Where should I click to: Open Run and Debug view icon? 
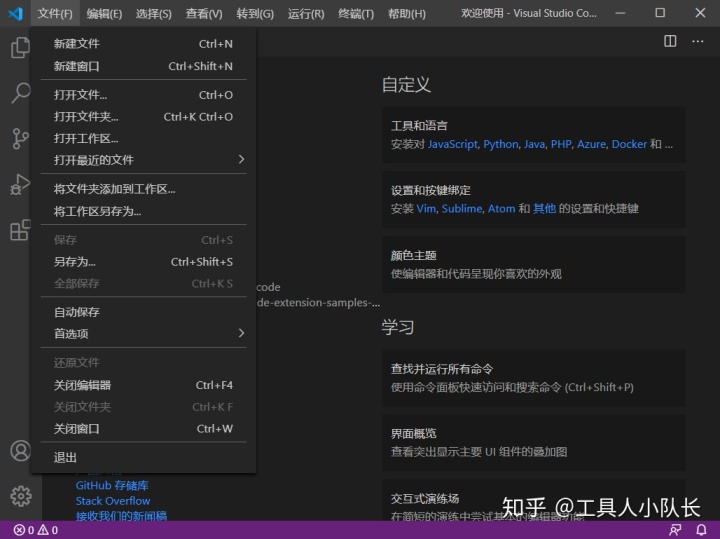tap(20, 185)
